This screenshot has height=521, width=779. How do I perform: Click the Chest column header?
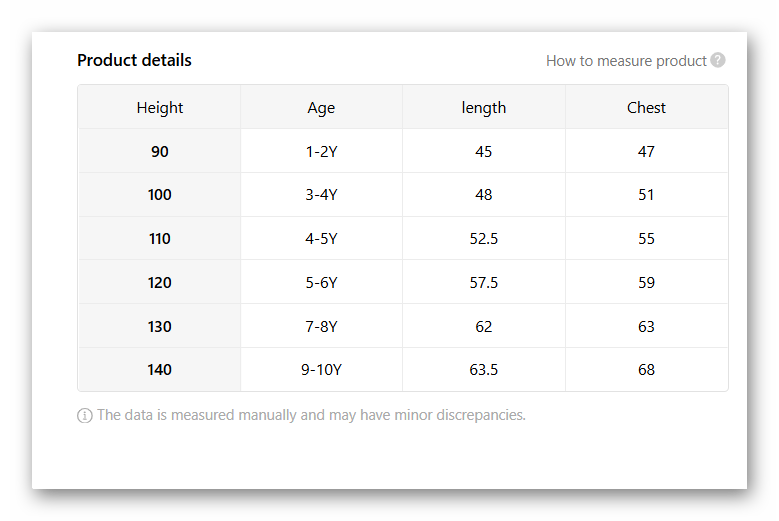point(646,108)
